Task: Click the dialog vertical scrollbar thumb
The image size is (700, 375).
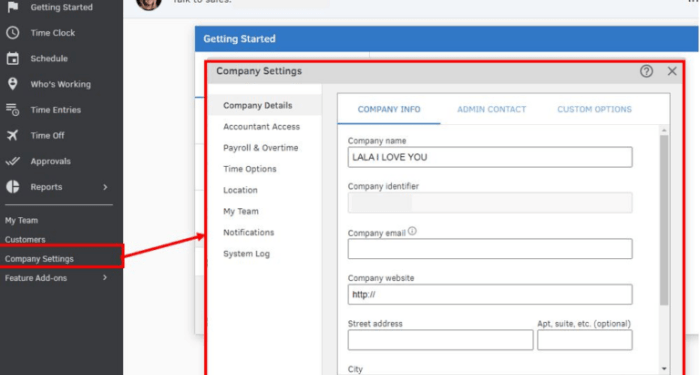Action: pos(664,220)
